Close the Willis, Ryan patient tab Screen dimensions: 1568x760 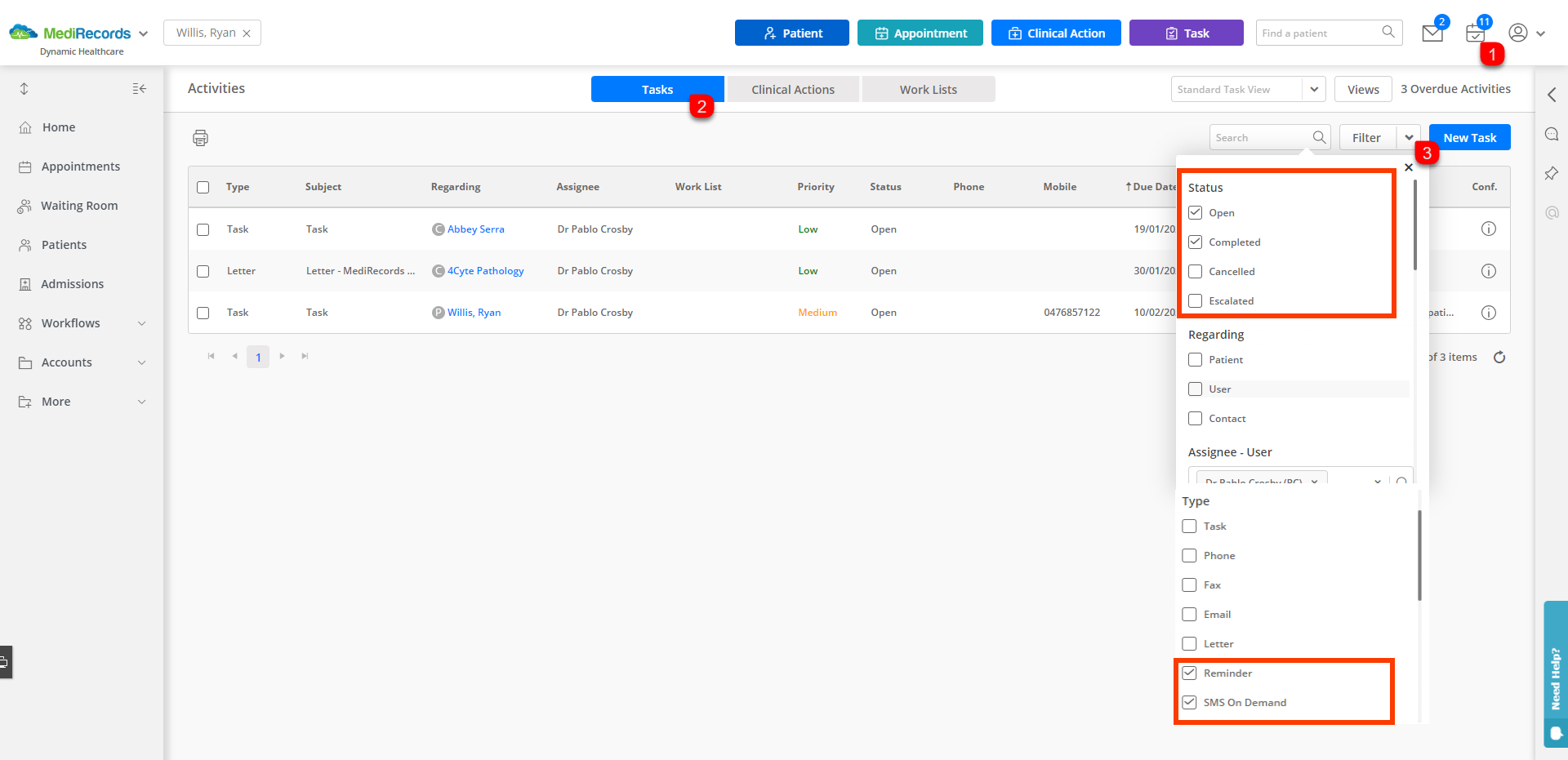246,33
